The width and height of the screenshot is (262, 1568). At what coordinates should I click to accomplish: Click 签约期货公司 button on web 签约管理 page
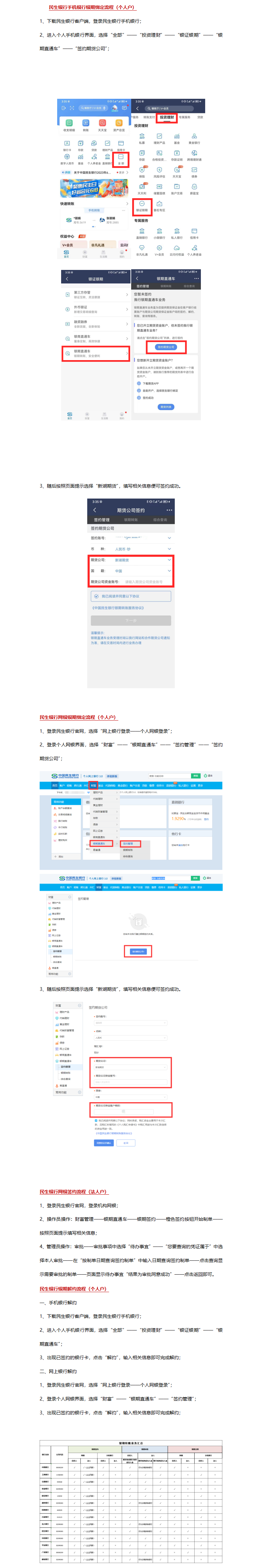pos(138,952)
